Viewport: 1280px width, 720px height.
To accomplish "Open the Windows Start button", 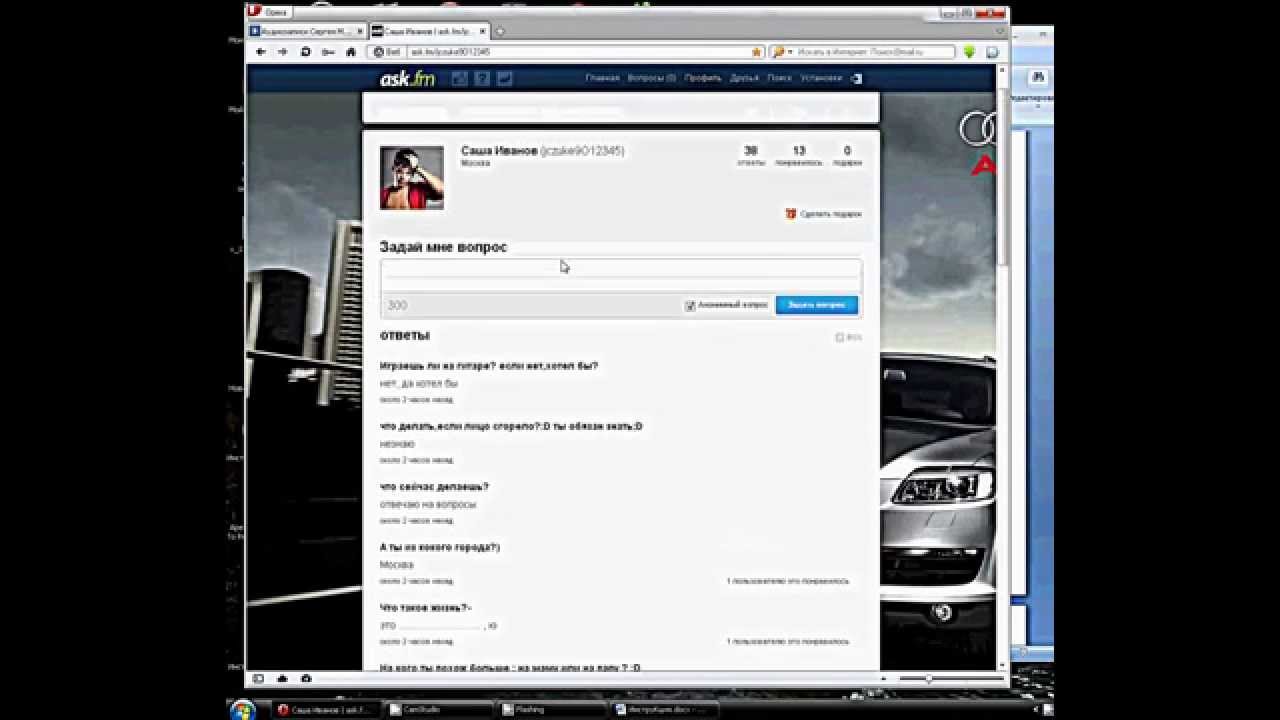I will pyautogui.click(x=243, y=709).
